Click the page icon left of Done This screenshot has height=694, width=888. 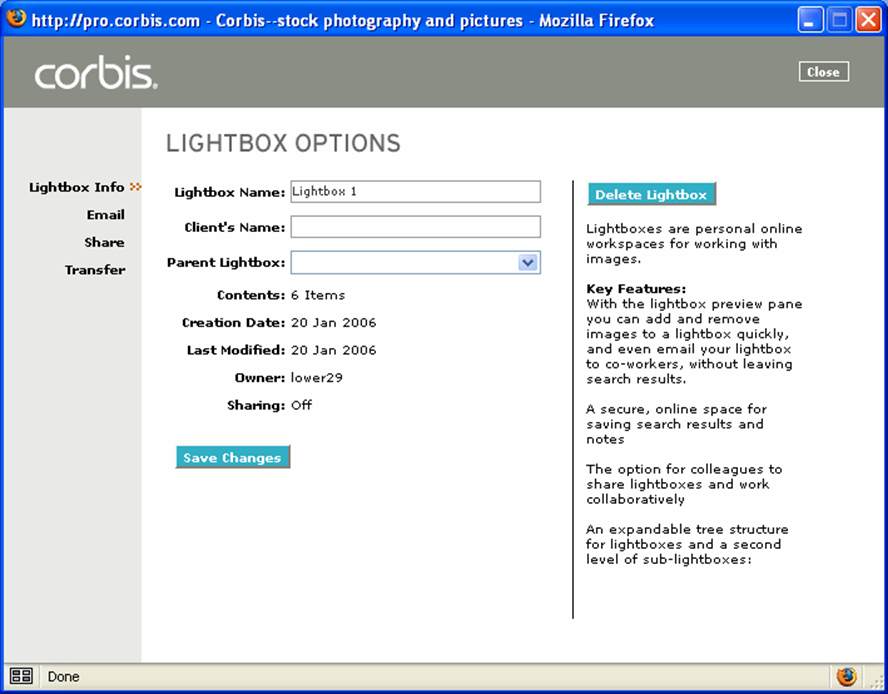(21, 677)
